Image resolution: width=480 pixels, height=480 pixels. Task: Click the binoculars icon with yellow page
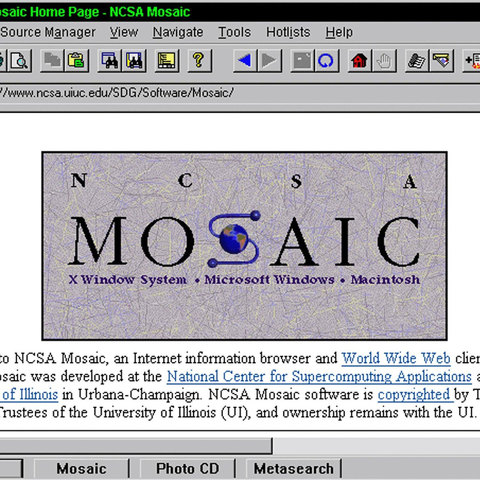[134, 61]
